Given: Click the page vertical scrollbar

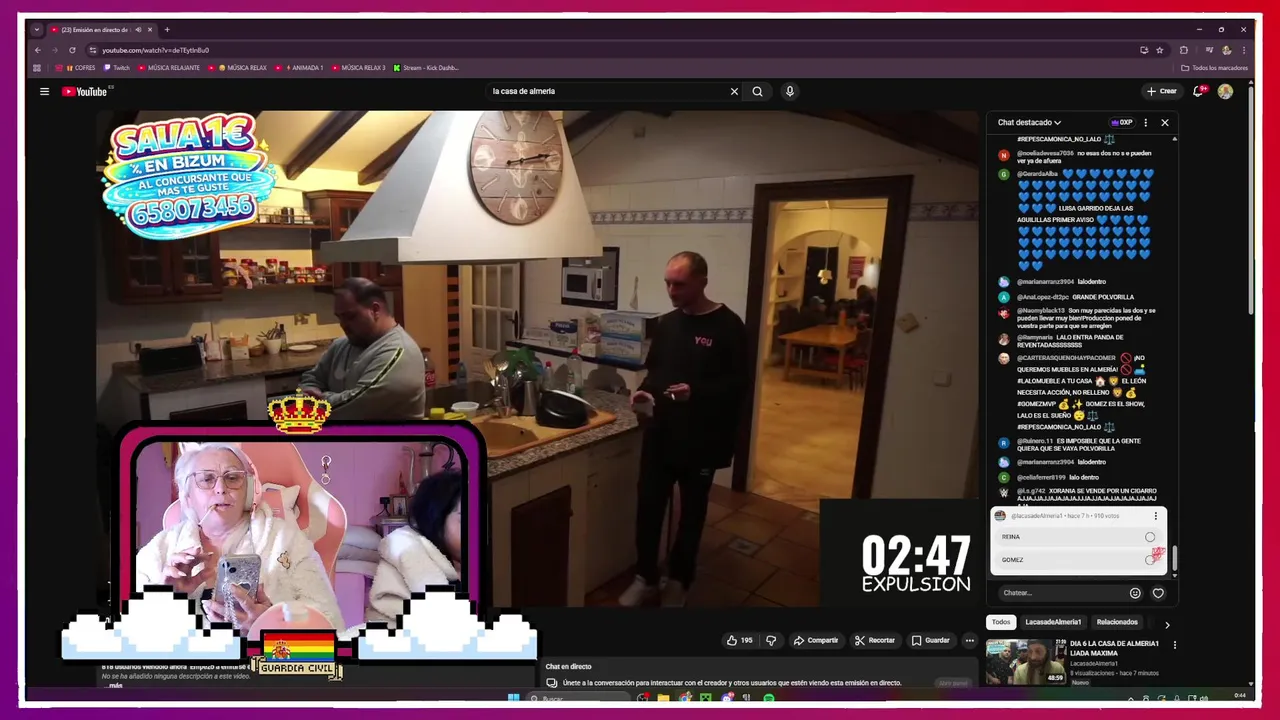Looking at the screenshot, I should [x=1251, y=200].
